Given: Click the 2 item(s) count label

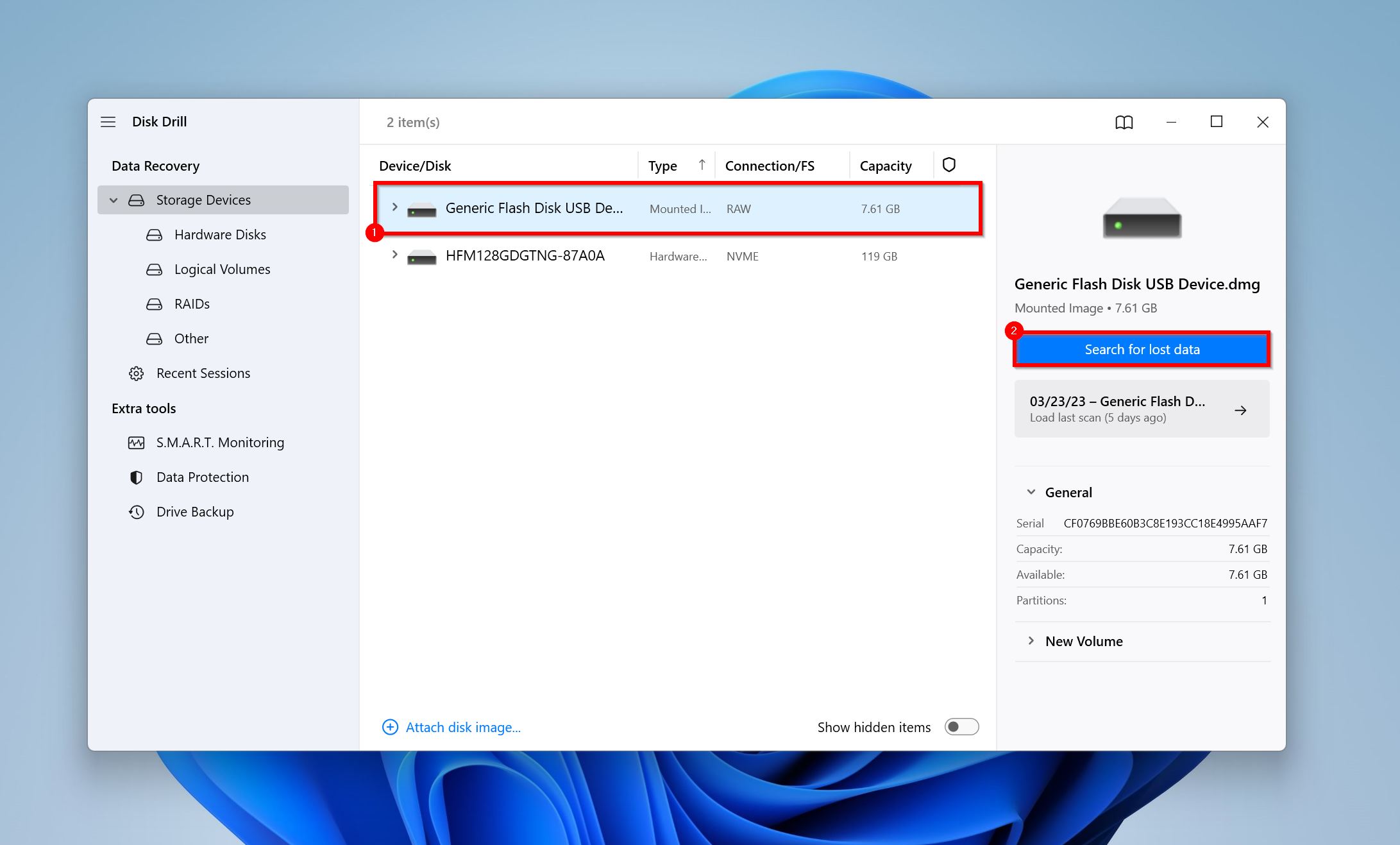Looking at the screenshot, I should pos(413,122).
